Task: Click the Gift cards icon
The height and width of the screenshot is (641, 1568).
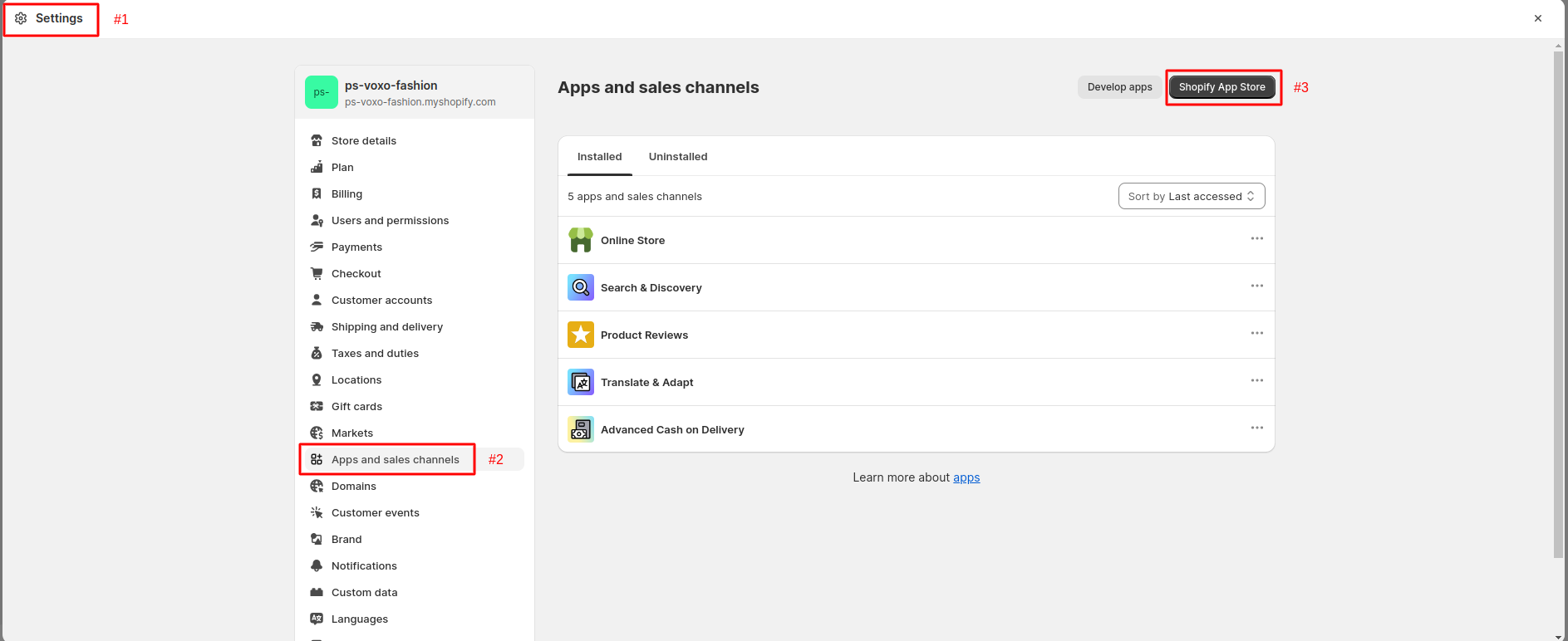Action: coord(317,406)
